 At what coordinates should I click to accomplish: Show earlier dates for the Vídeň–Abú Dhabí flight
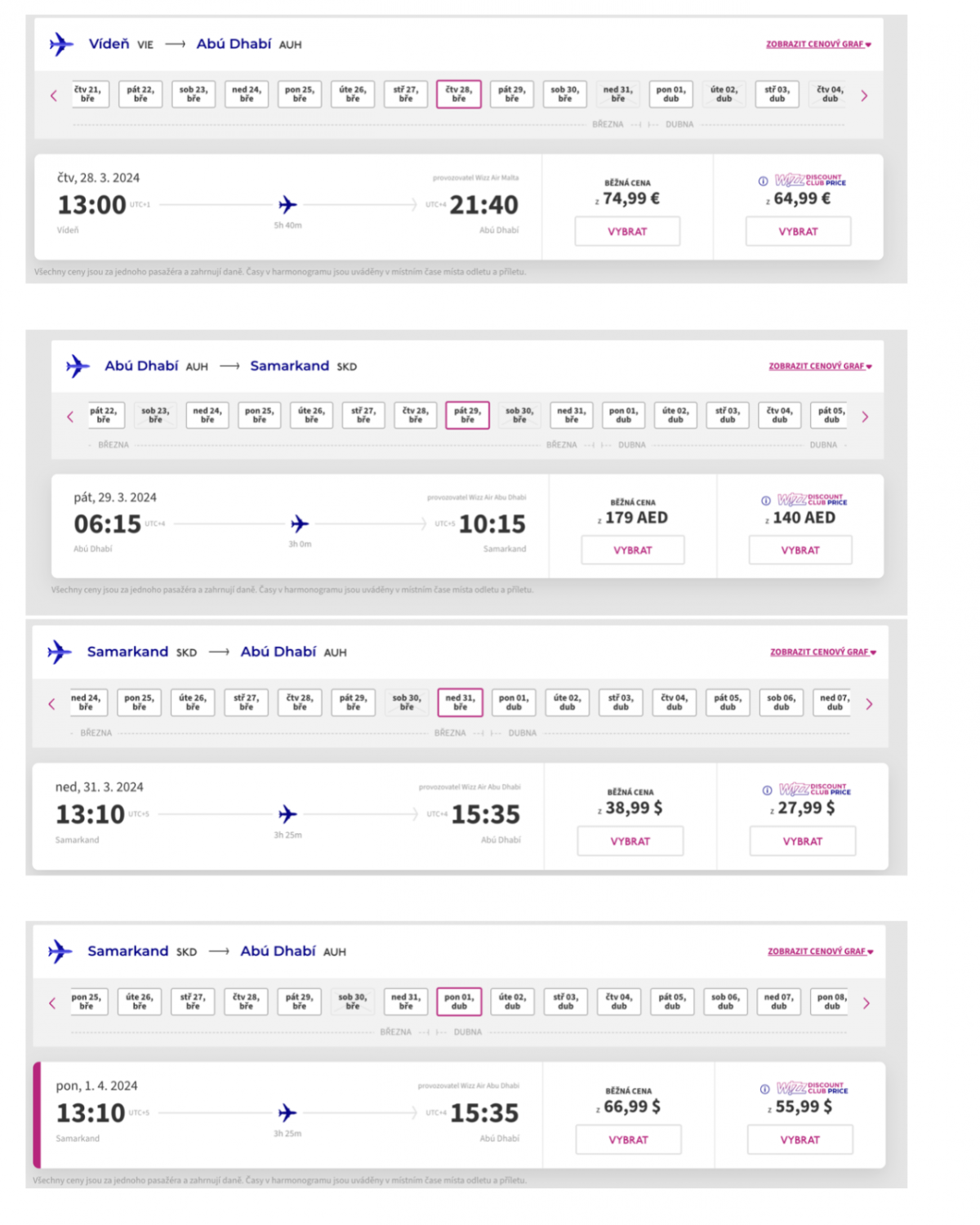click(54, 96)
